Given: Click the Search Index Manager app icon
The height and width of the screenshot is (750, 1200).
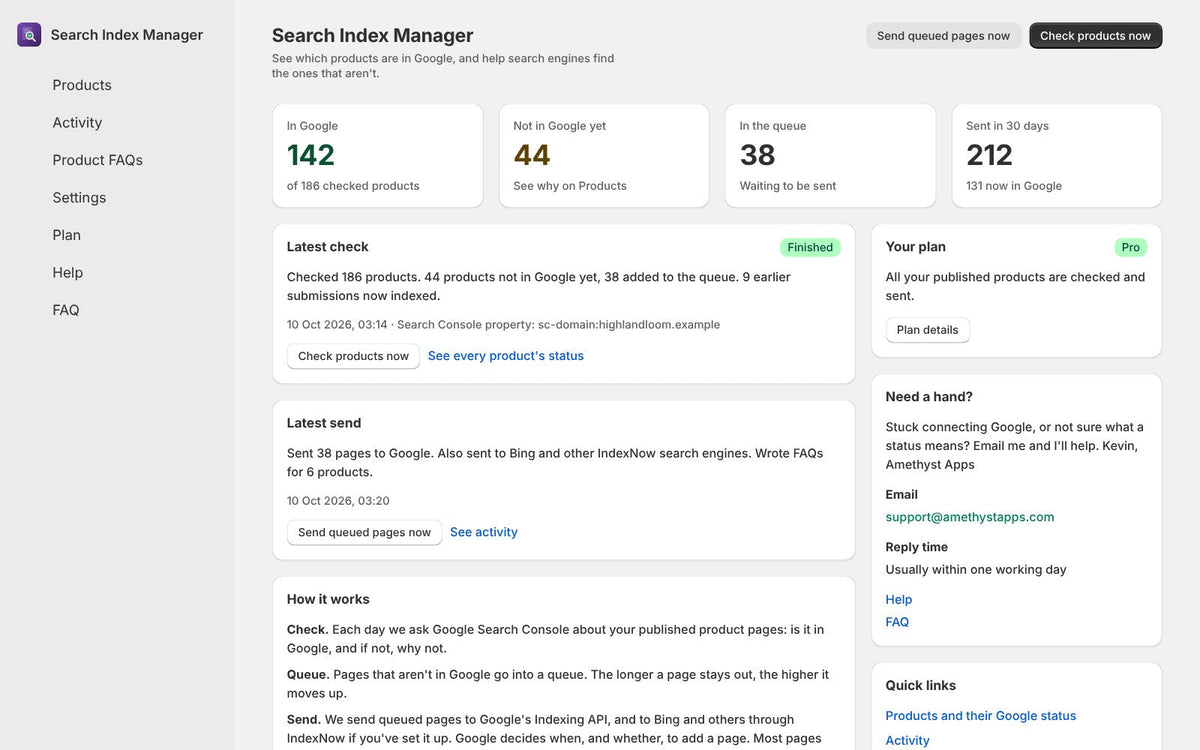Looking at the screenshot, I should (29, 35).
